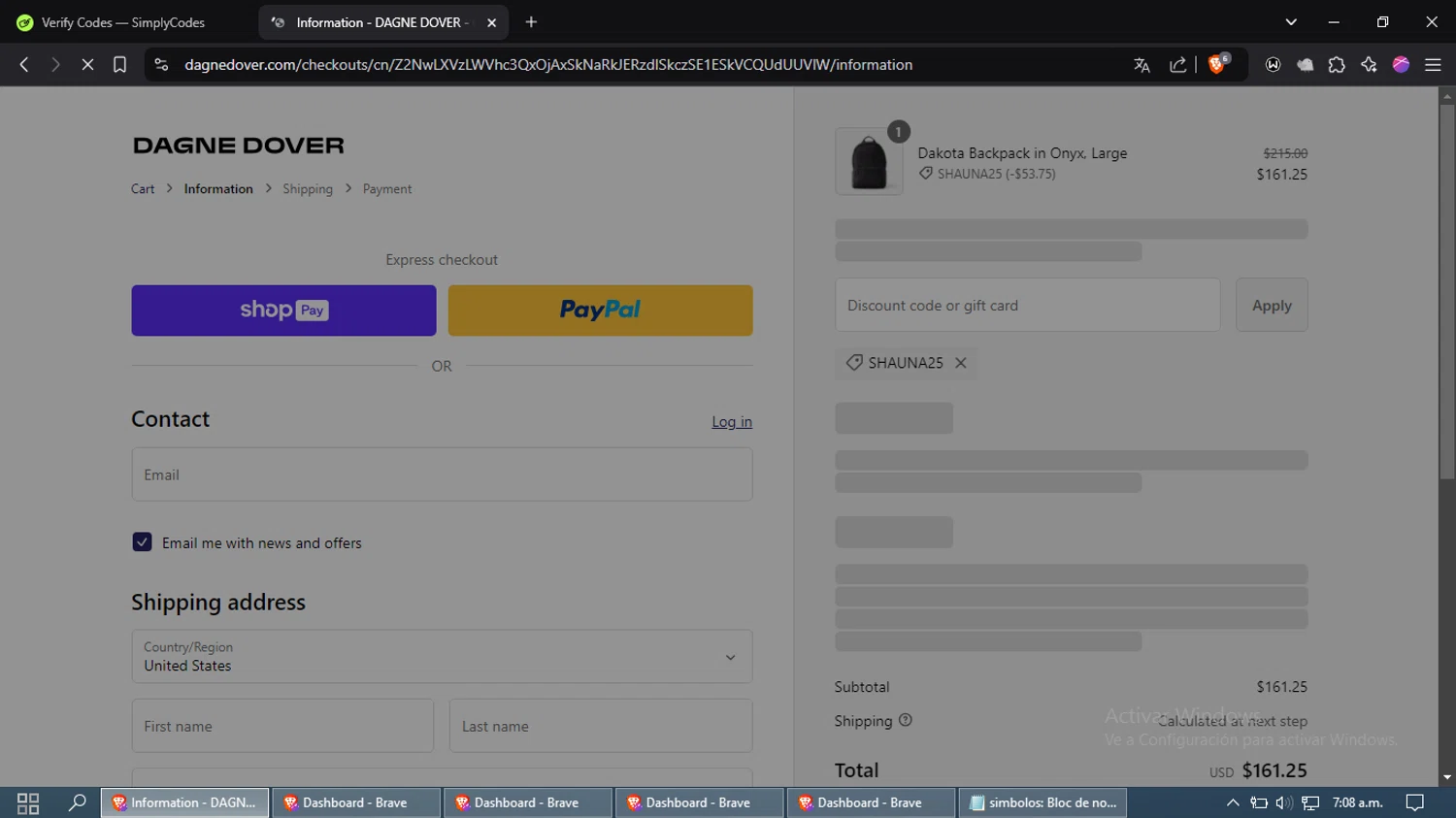Select the Information - DAGNE DOVER tab
The image size is (1456, 818).
click(384, 22)
